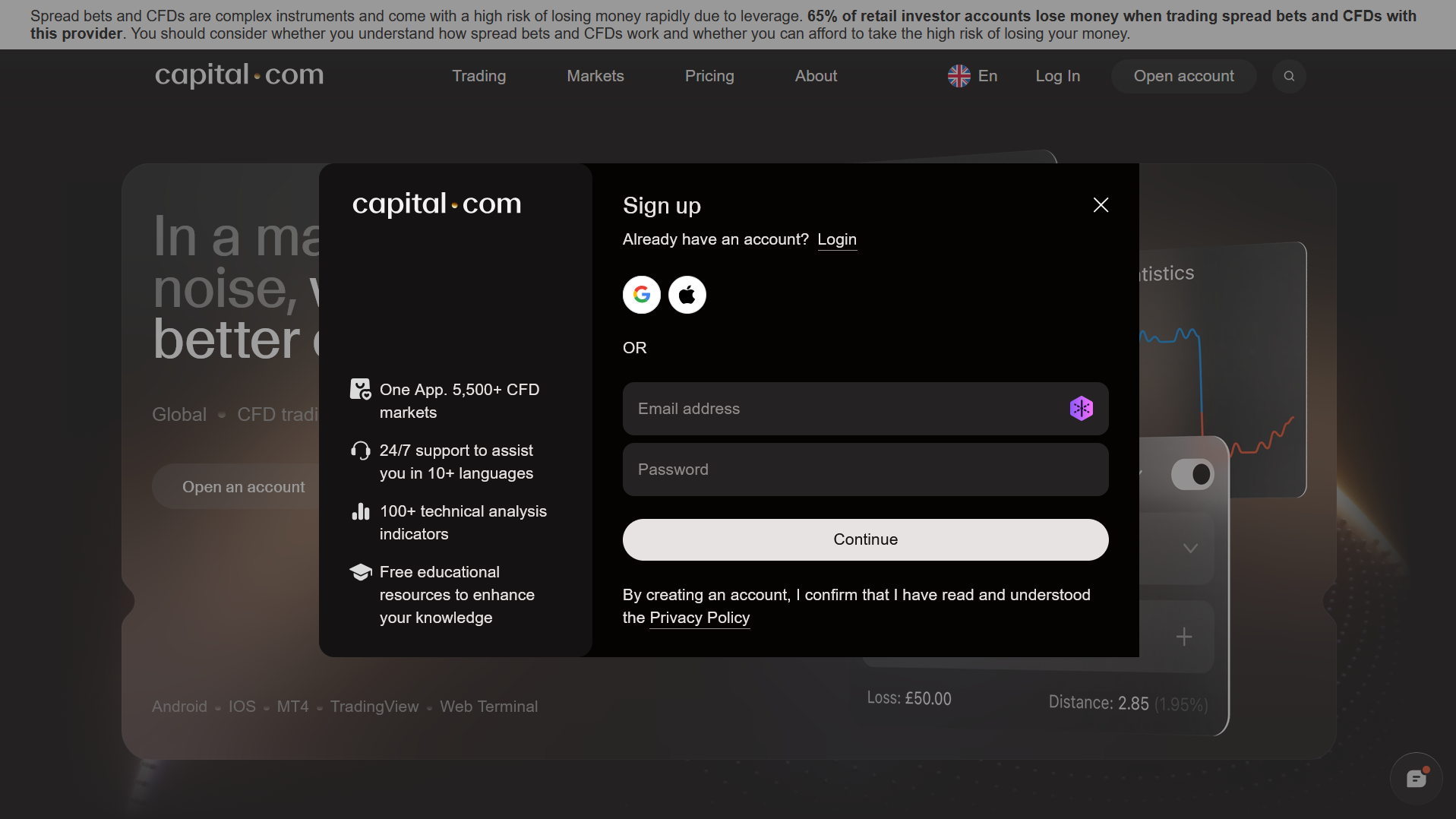The image size is (1456, 819).
Task: Click the Open account header button
Action: [x=1184, y=76]
